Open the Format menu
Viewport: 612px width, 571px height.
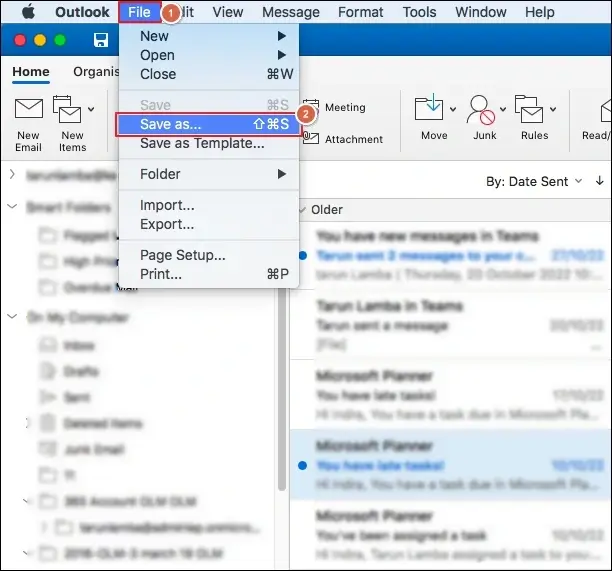pyautogui.click(x=361, y=12)
